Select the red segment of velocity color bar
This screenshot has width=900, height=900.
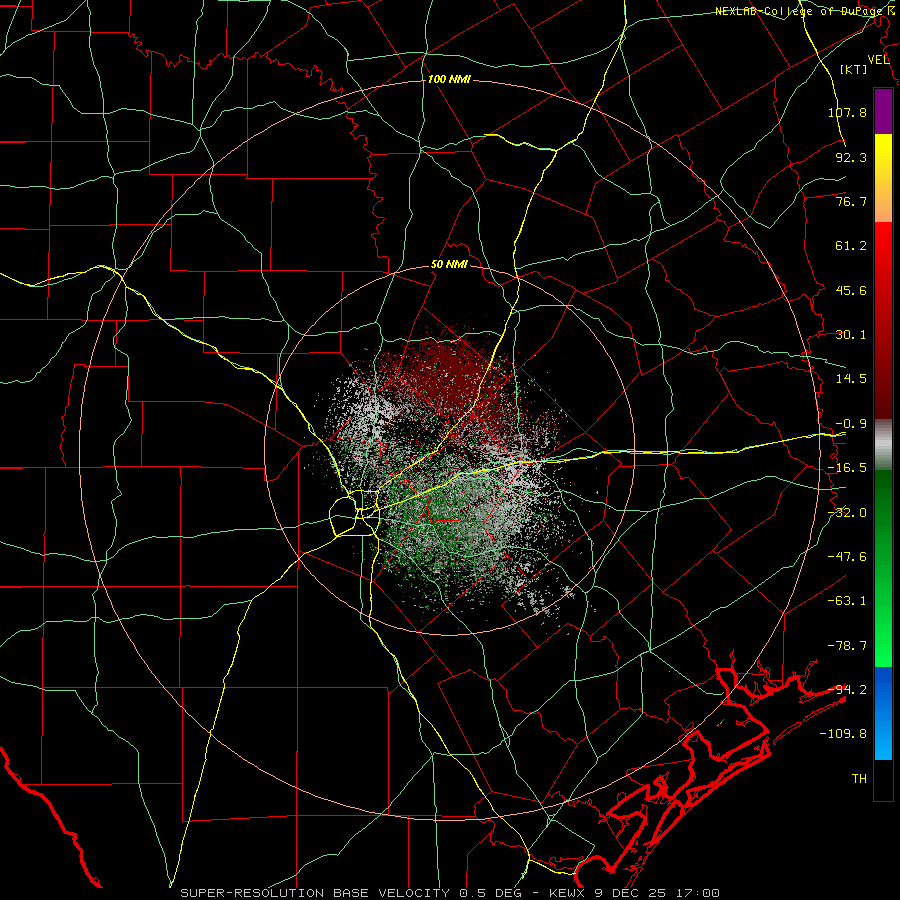(883, 320)
